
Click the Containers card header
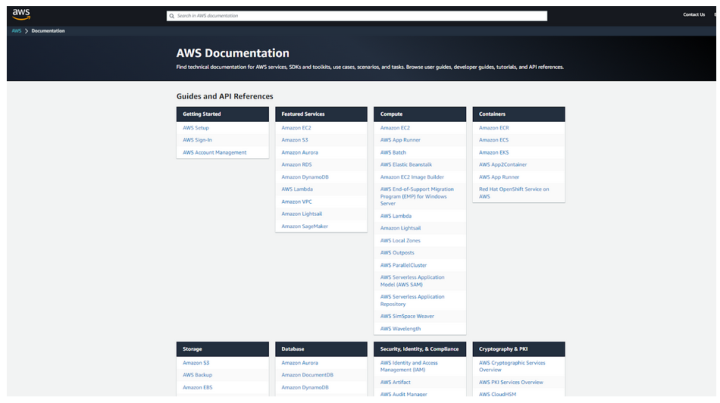(519, 114)
